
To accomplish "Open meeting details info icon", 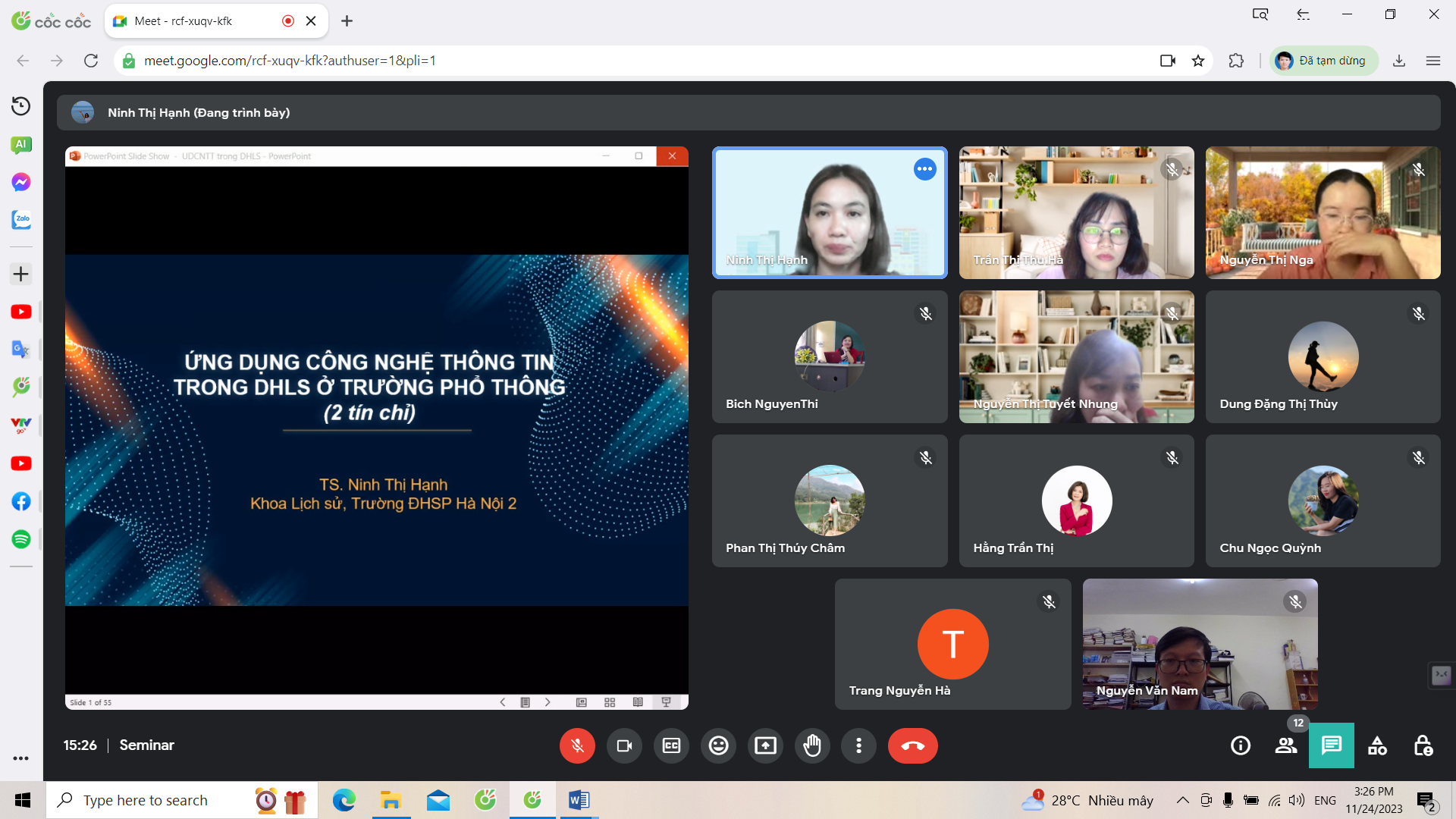I will (x=1241, y=746).
